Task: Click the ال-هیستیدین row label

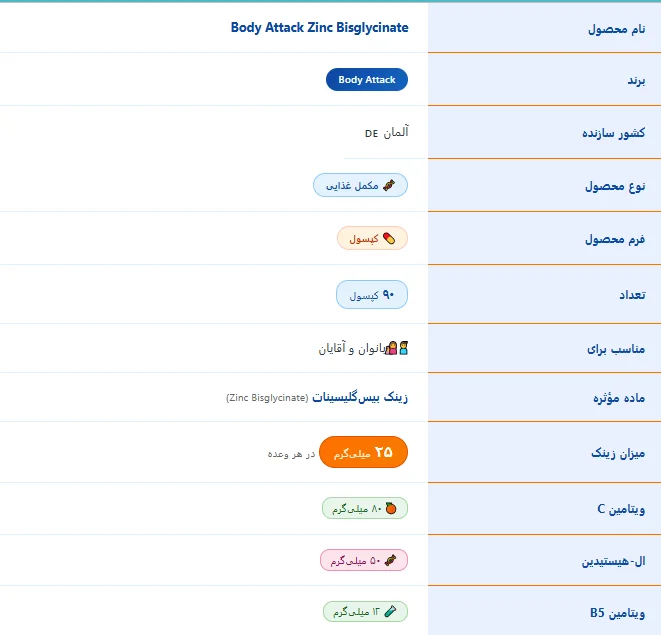Action: (613, 561)
